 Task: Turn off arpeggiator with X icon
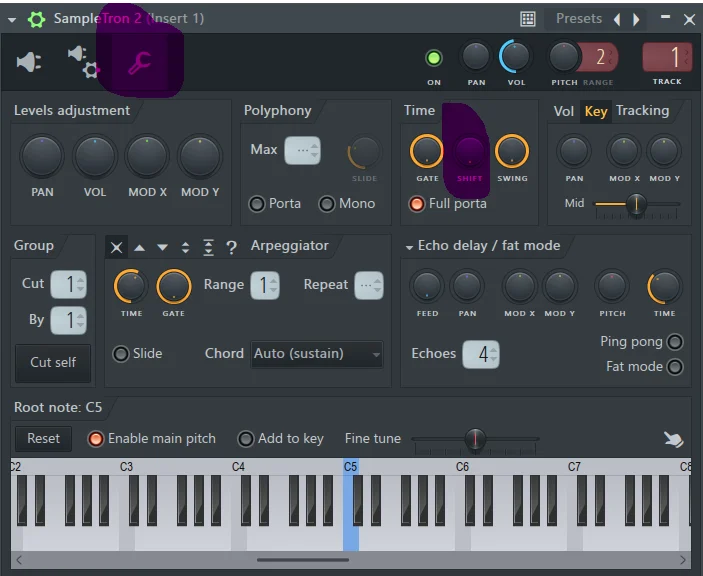pyautogui.click(x=116, y=247)
